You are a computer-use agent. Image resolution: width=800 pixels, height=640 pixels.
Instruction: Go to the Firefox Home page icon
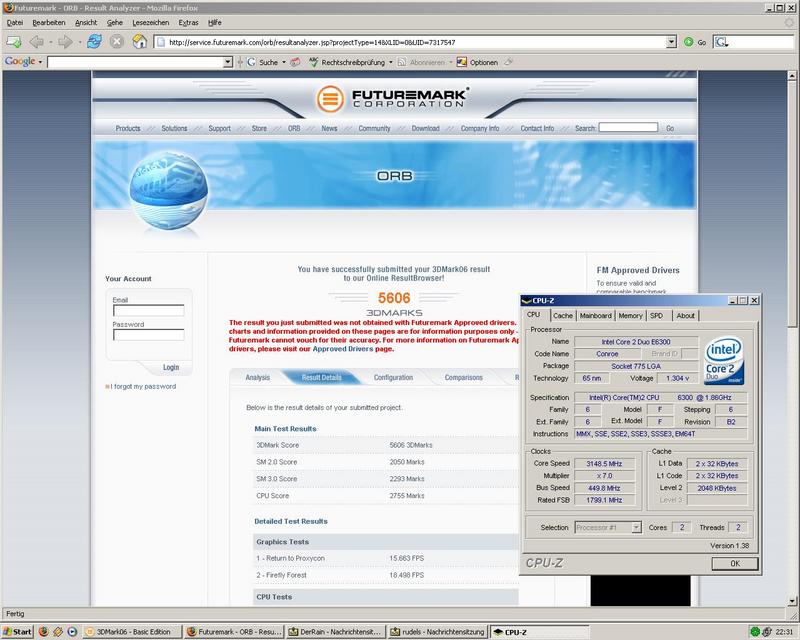point(139,42)
